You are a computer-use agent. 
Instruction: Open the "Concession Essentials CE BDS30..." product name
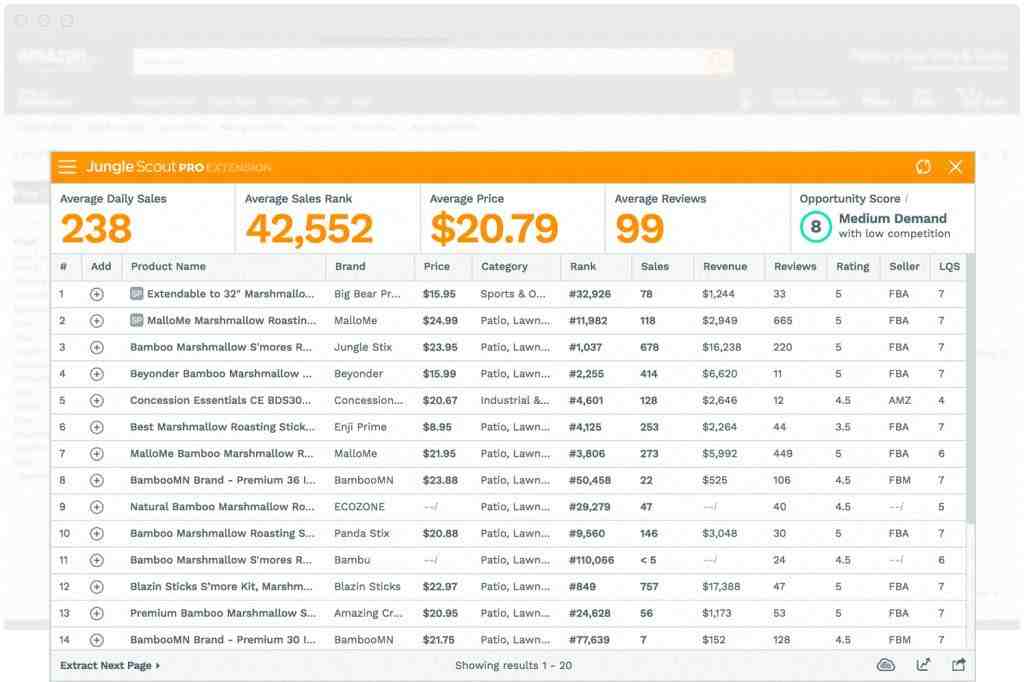coord(221,400)
